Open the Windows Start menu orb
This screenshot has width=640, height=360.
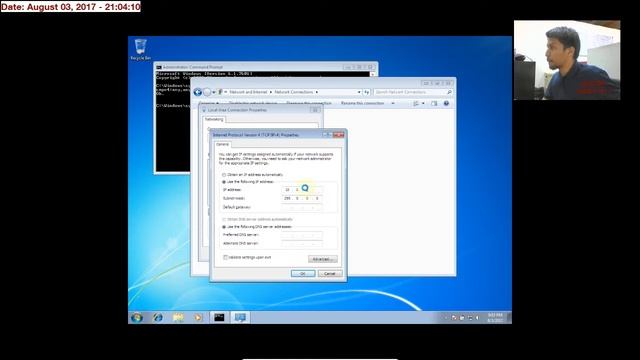point(137,317)
